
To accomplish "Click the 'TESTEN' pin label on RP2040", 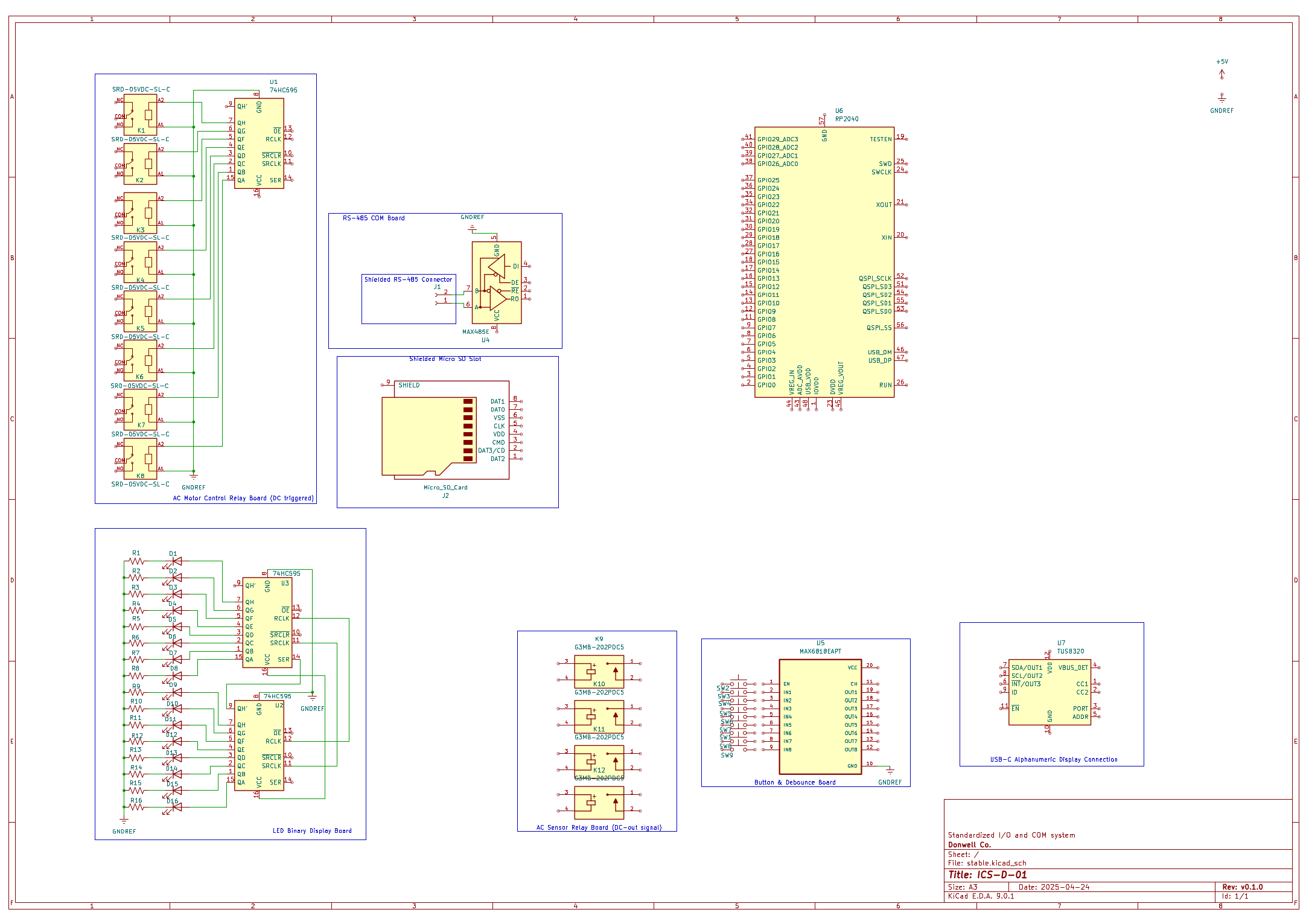I will [881, 139].
